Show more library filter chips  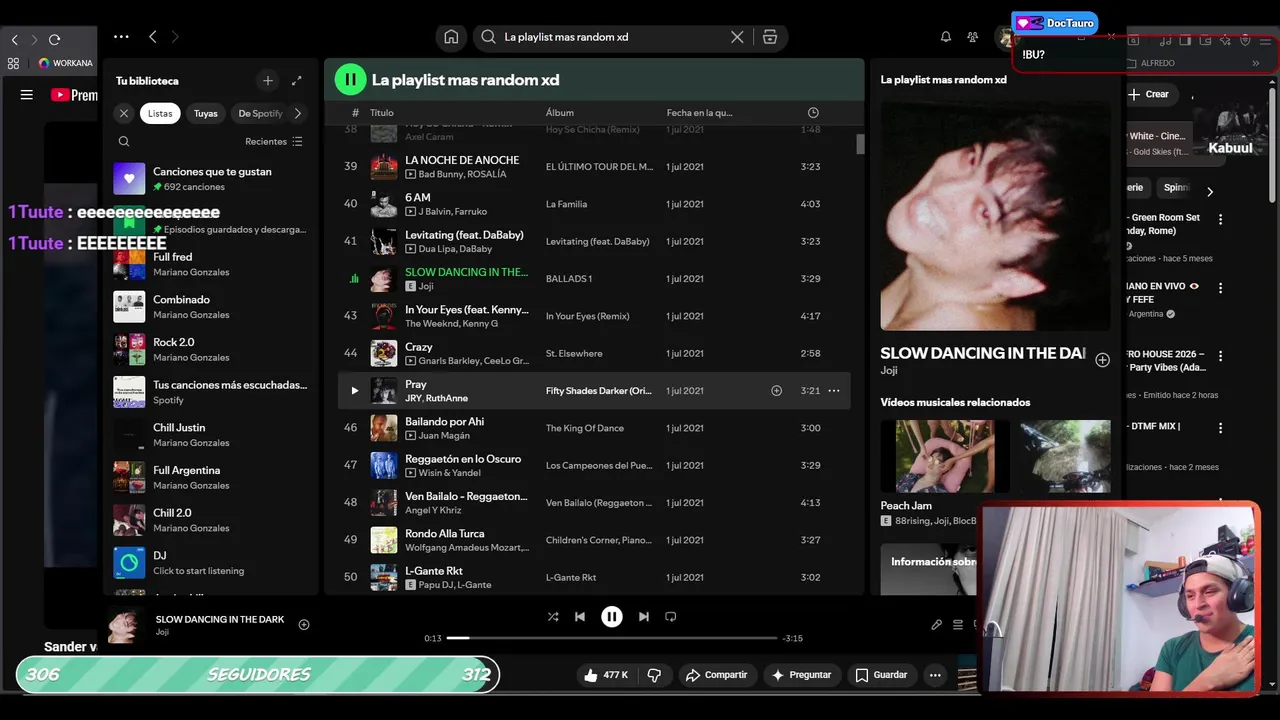pos(298,113)
